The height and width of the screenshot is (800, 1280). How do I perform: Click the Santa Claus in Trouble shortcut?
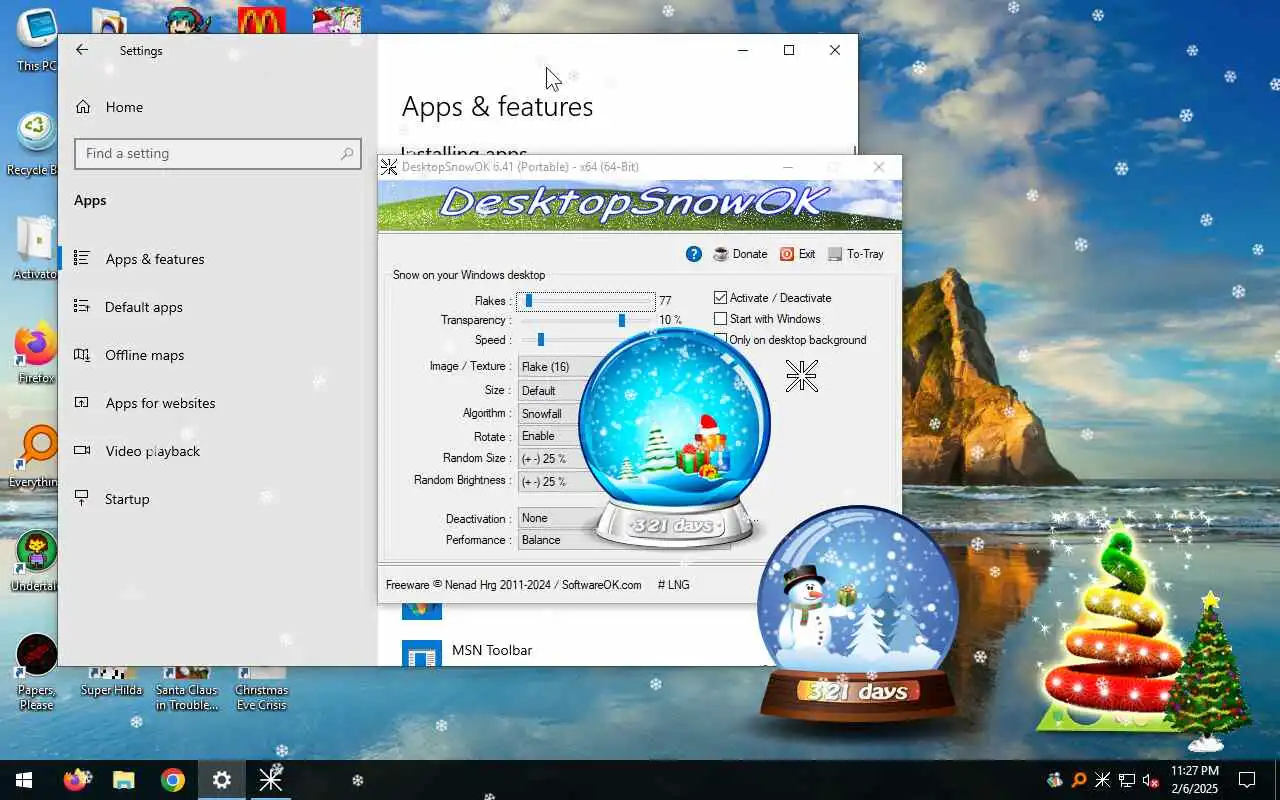click(186, 688)
